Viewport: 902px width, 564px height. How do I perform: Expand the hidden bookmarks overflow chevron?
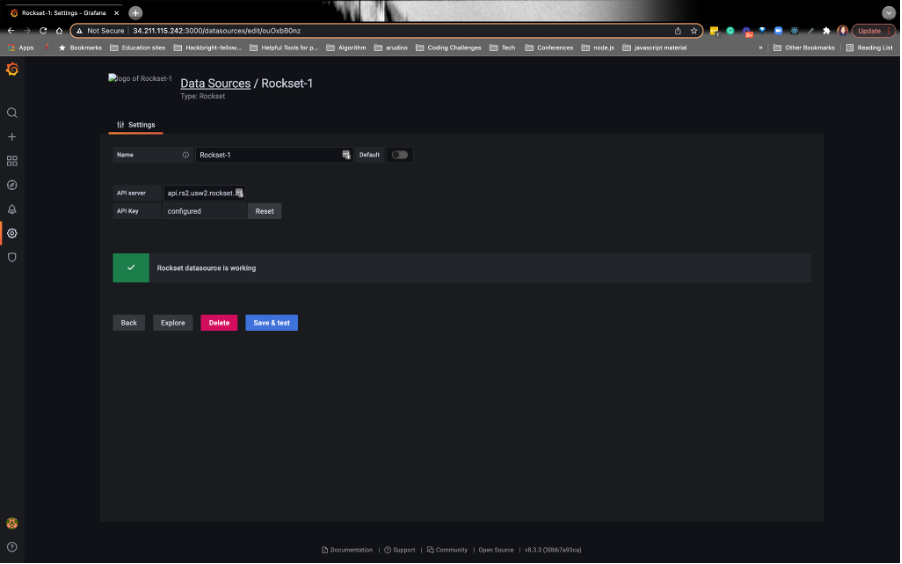(760, 48)
